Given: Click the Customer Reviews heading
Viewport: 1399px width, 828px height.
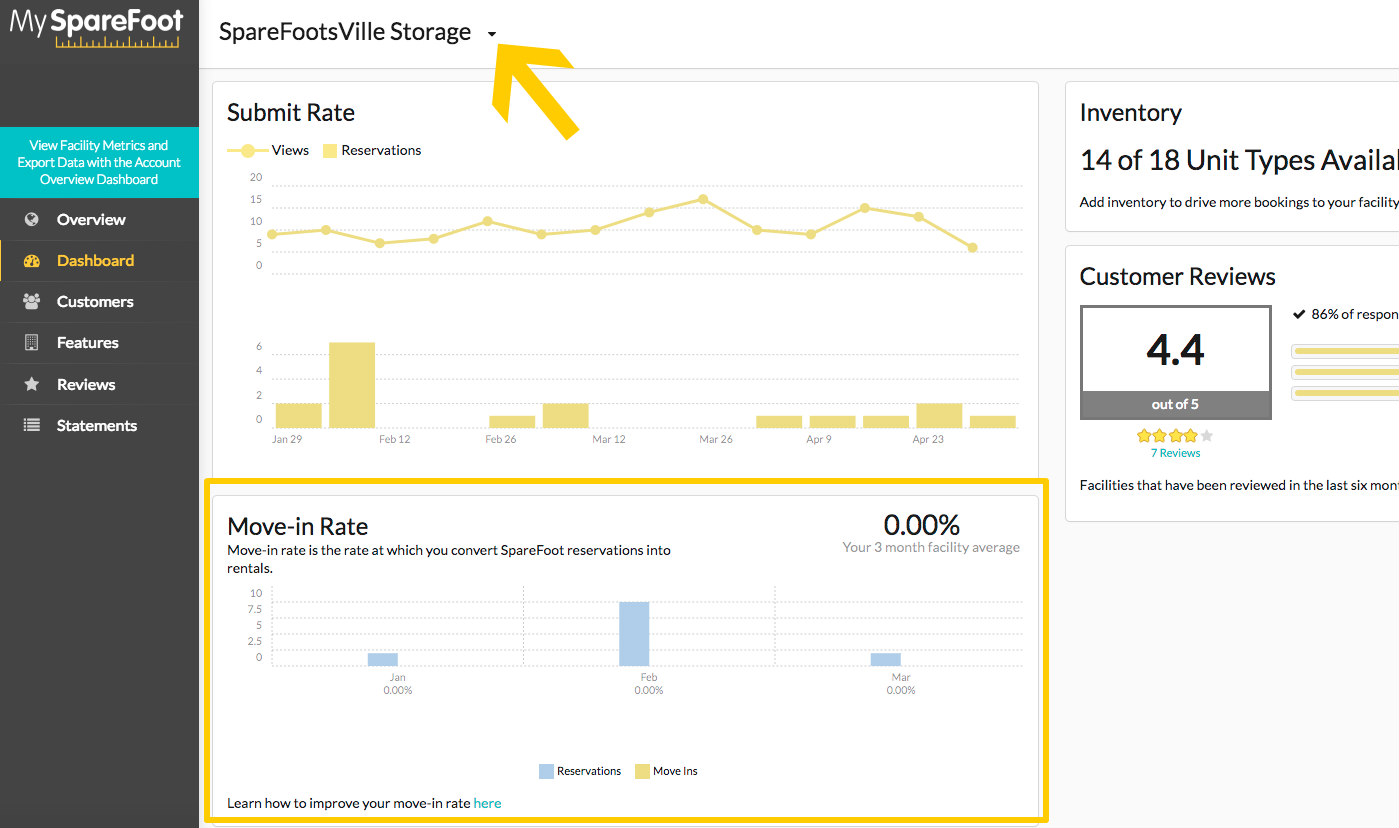Looking at the screenshot, I should click(x=1178, y=277).
